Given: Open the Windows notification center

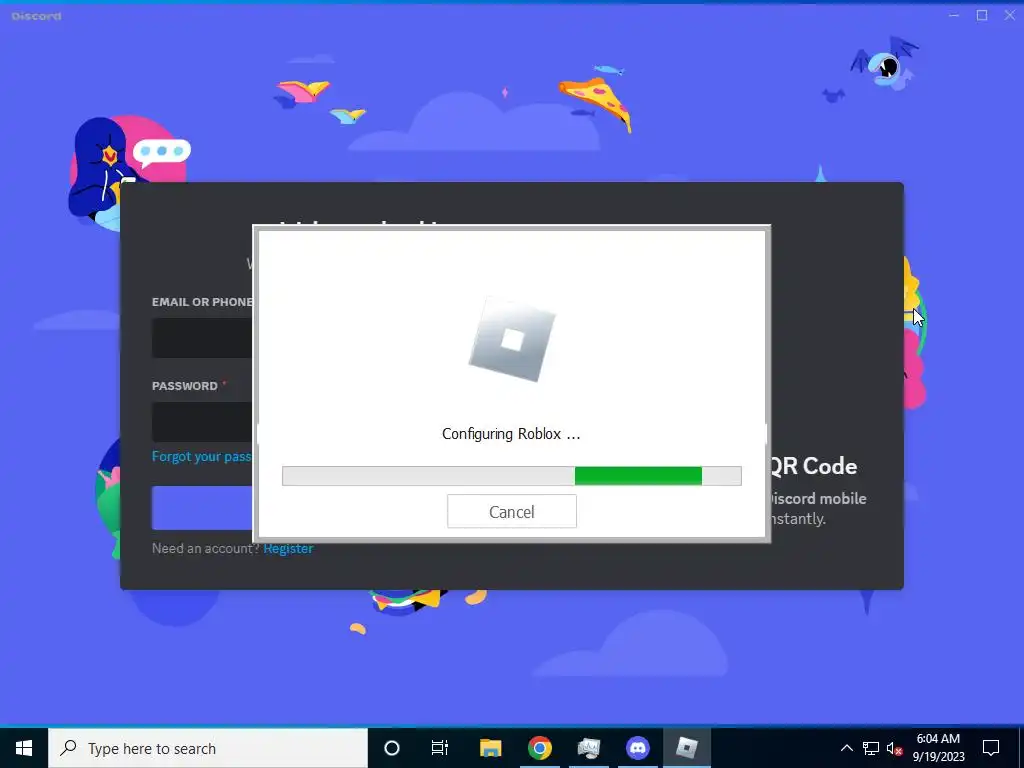Looking at the screenshot, I should (991, 748).
